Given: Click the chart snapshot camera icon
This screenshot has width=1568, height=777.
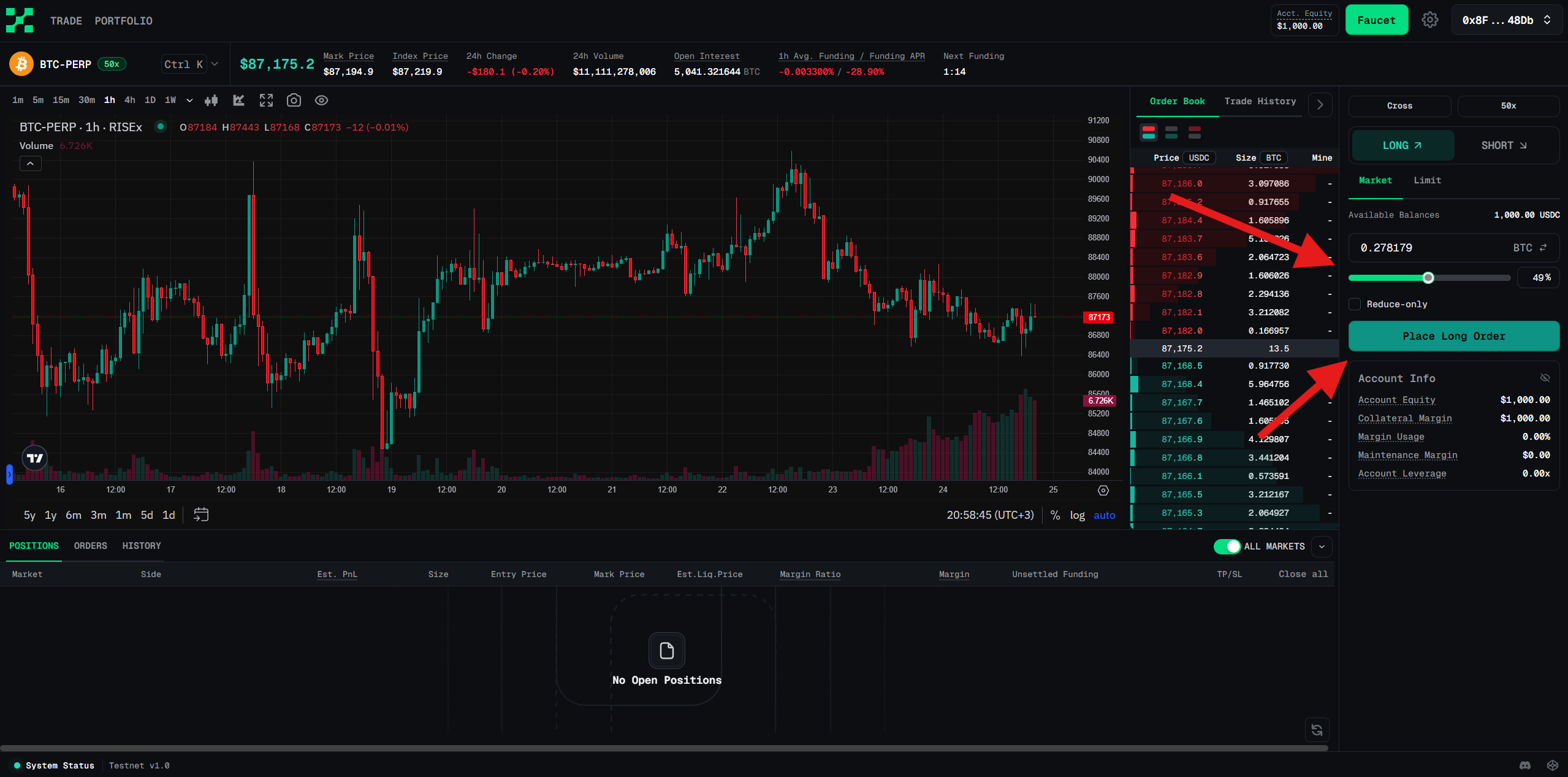Looking at the screenshot, I should (x=294, y=101).
